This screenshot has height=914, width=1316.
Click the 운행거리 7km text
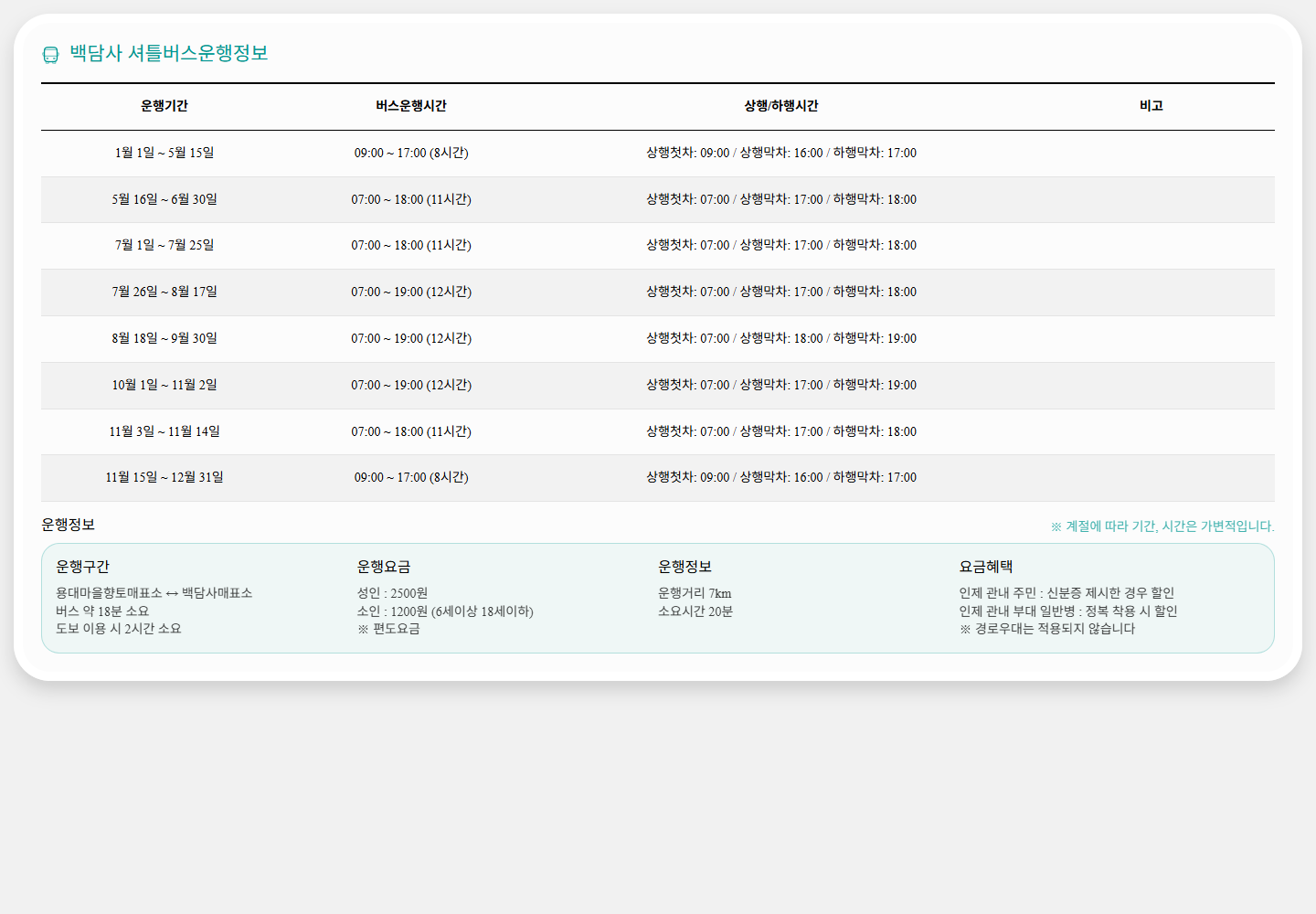[695, 593]
